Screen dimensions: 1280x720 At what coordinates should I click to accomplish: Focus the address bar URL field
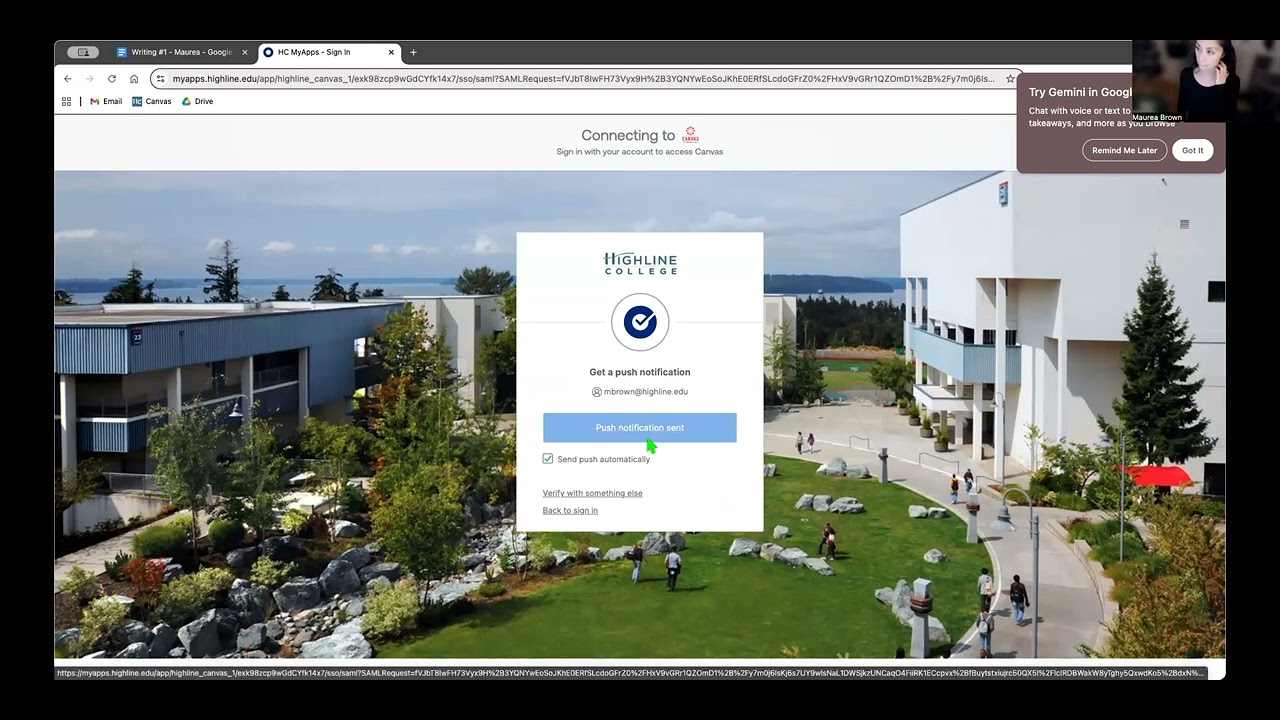[x=583, y=78]
